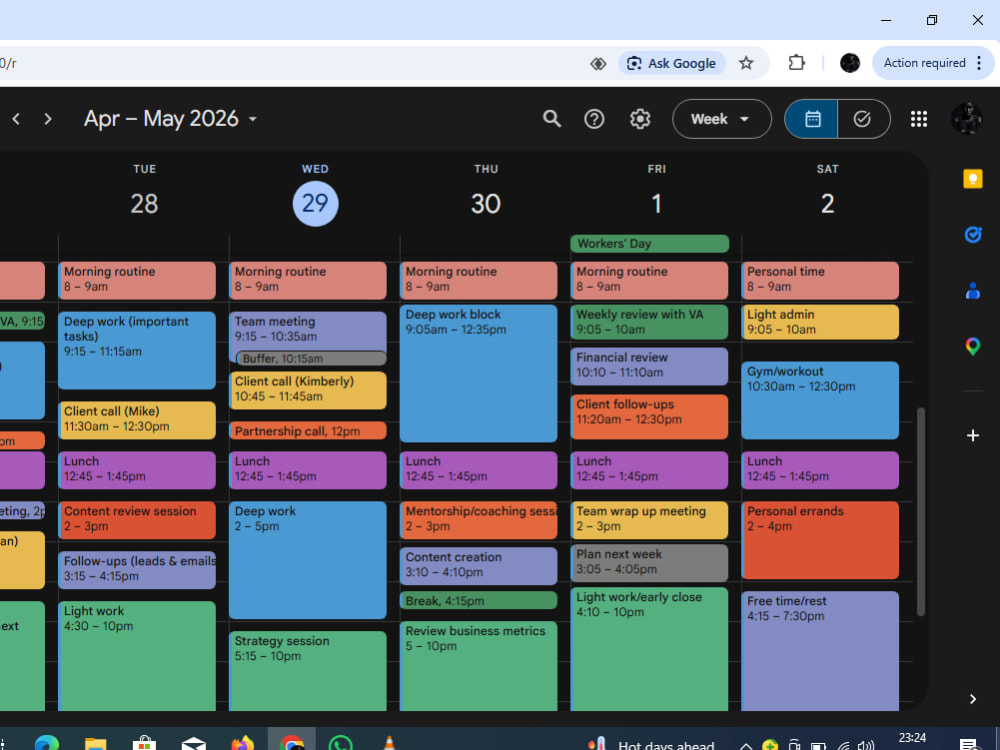The height and width of the screenshot is (750, 1000).
Task: Open the Hot days ahead weather widget
Action: (651, 744)
